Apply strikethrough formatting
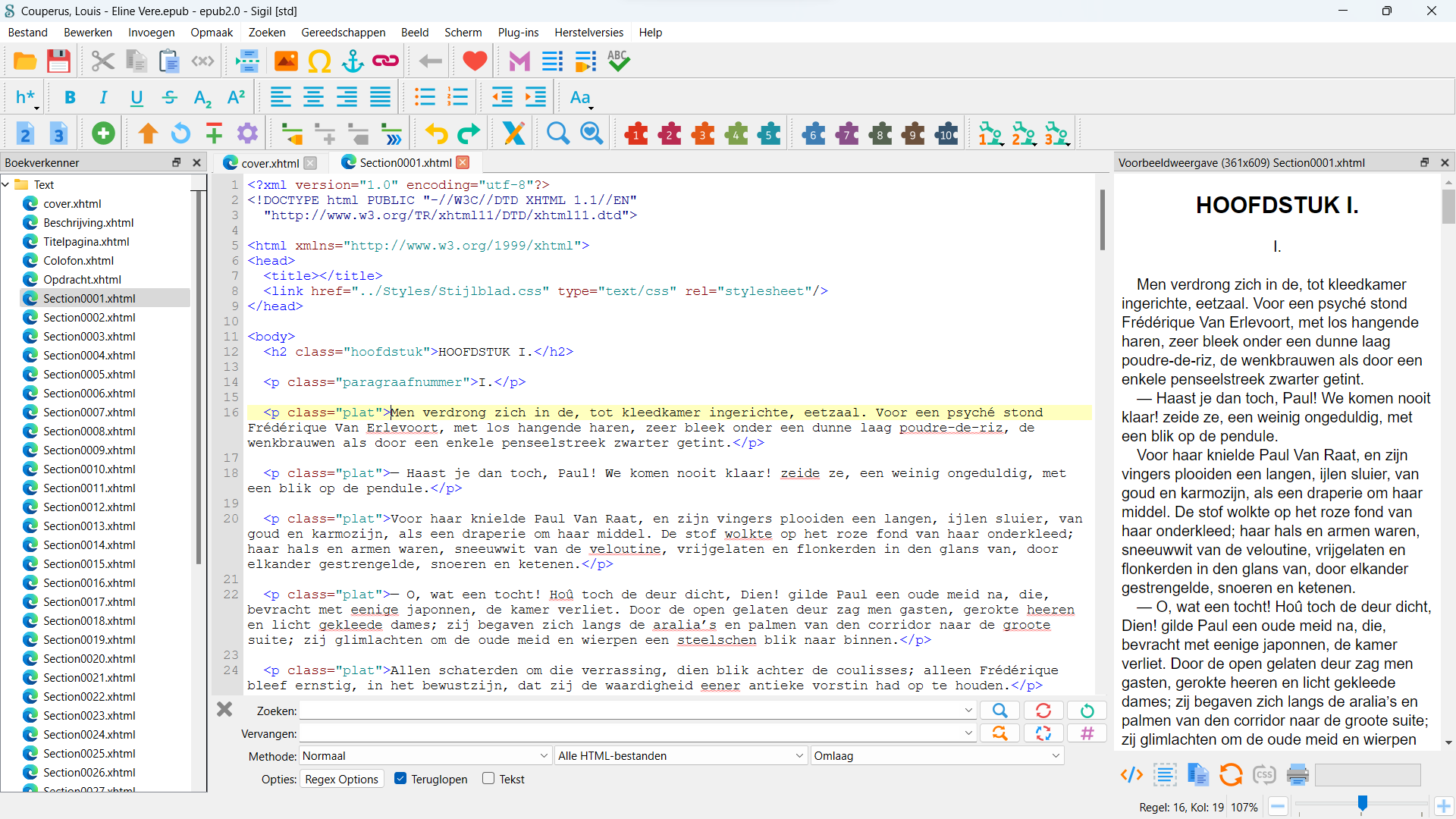This screenshot has height=819, width=1456. pos(170,97)
